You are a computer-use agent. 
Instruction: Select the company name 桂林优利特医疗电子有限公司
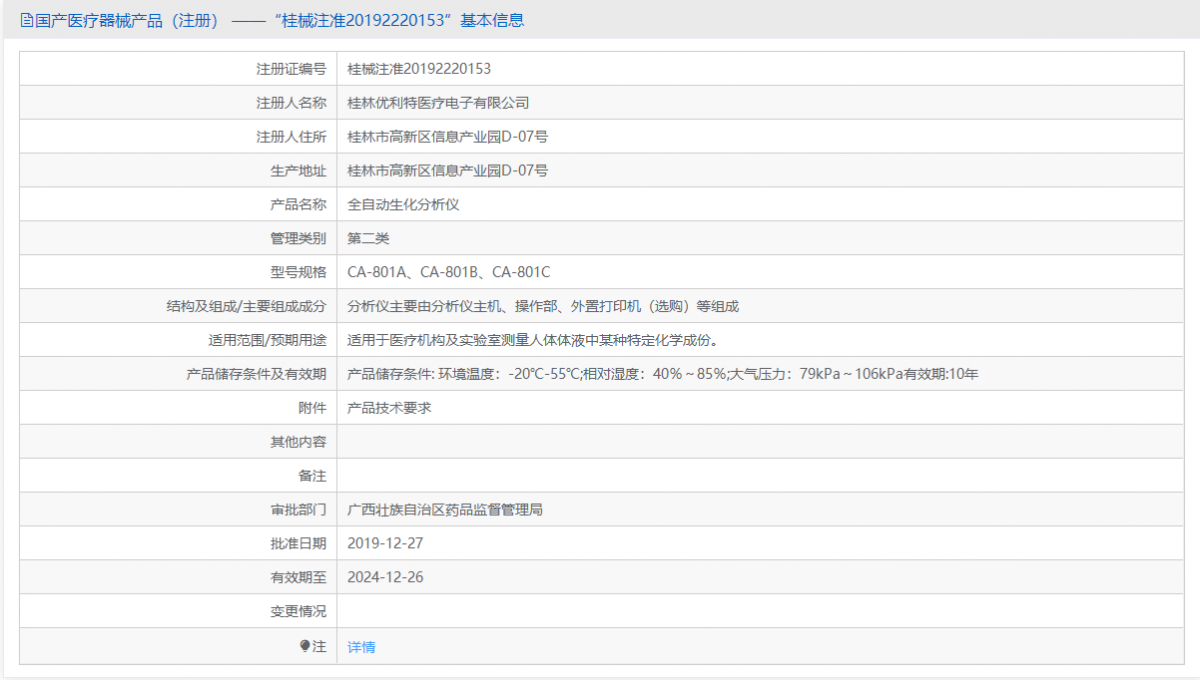tap(438, 103)
